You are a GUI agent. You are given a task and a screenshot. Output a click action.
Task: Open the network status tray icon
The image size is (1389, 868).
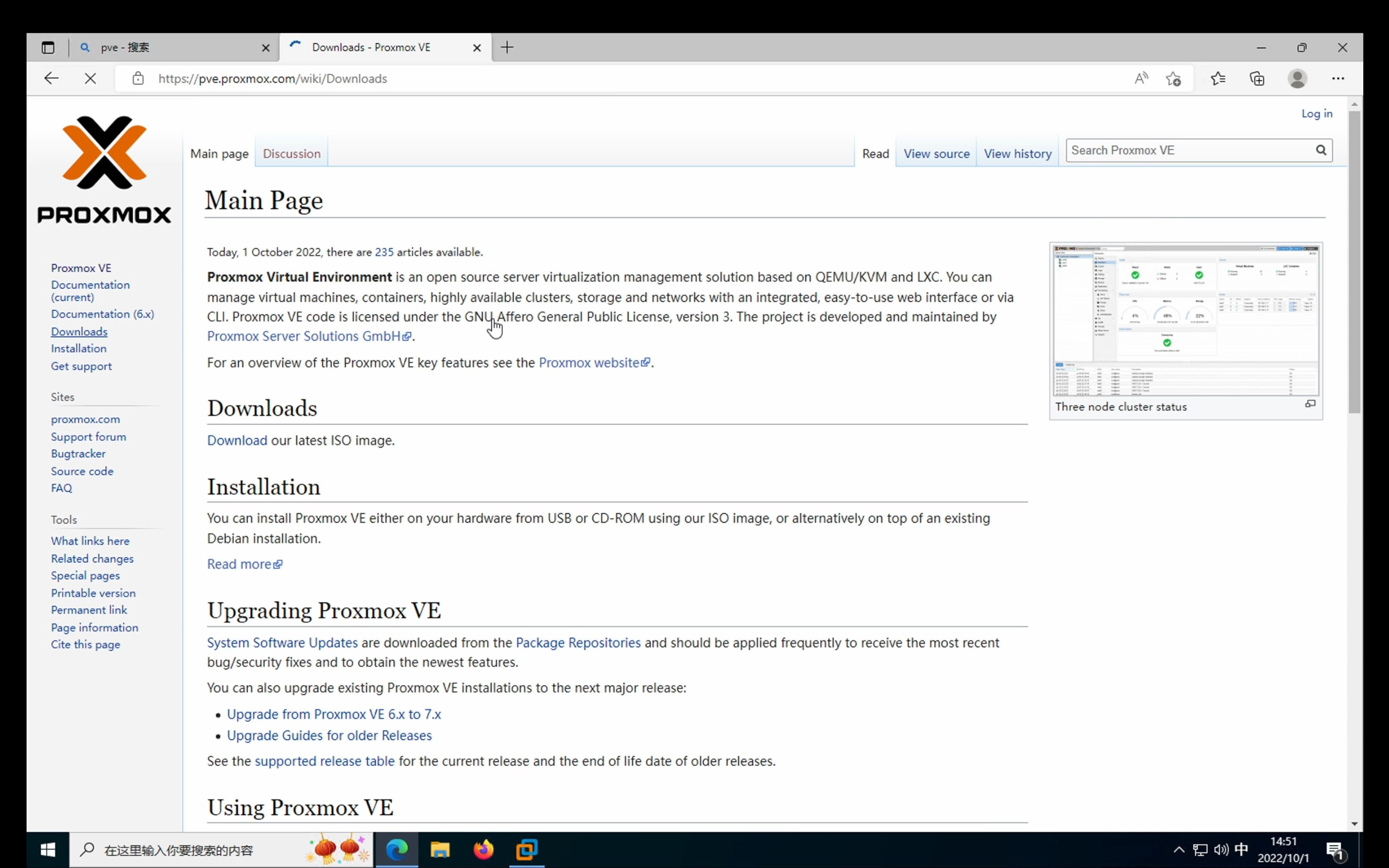[1199, 850]
